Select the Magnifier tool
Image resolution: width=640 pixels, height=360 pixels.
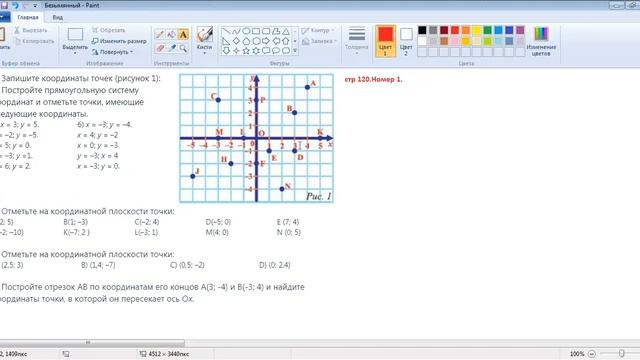183,48
